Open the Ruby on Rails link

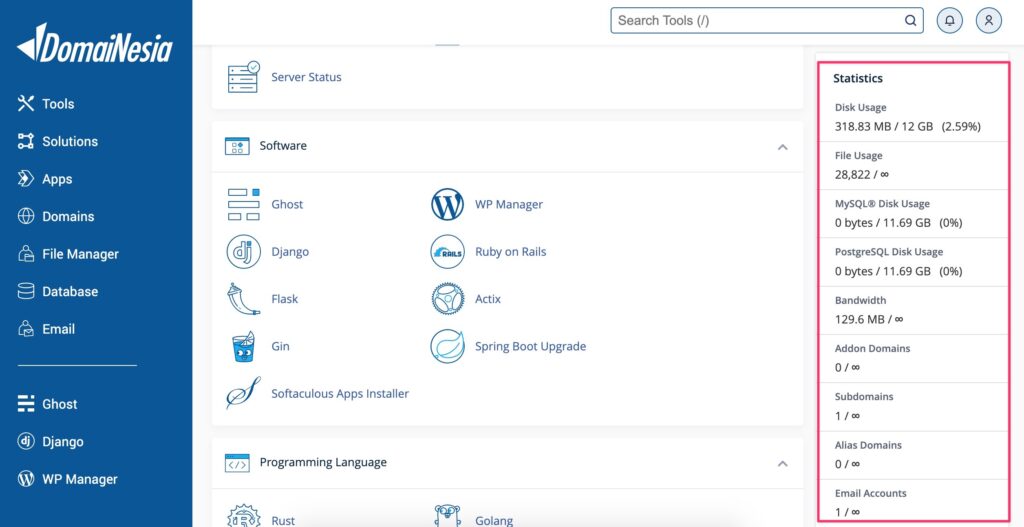coord(511,251)
